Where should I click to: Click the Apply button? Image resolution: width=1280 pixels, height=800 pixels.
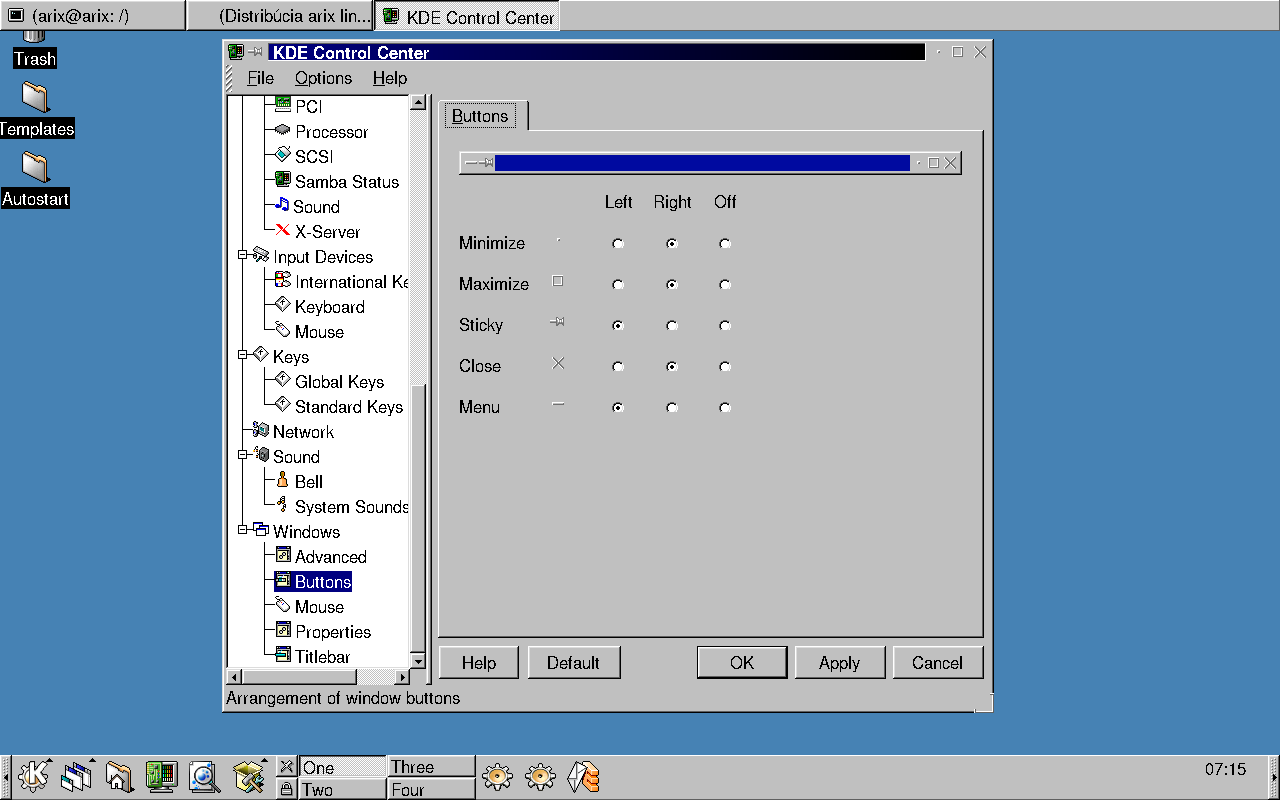click(839, 662)
